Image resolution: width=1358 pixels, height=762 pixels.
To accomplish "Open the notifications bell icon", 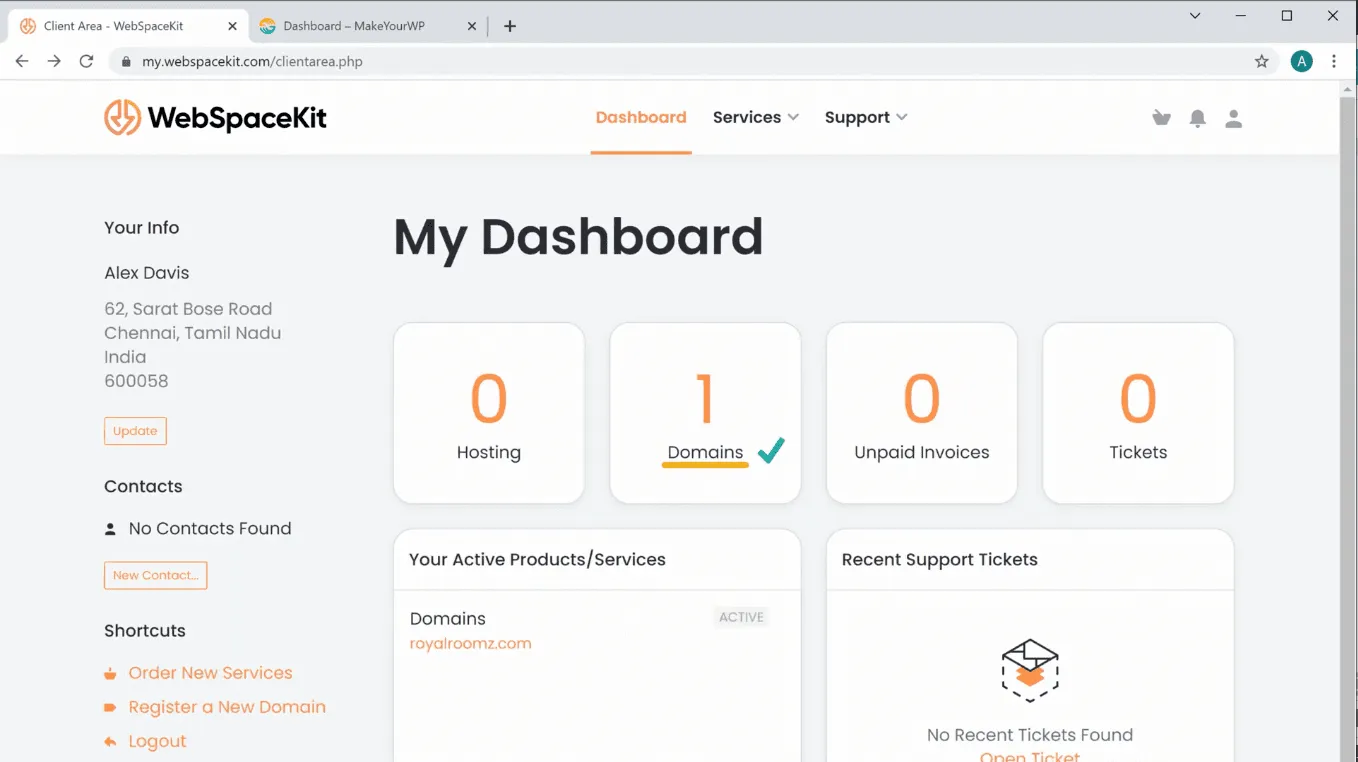I will coord(1197,118).
